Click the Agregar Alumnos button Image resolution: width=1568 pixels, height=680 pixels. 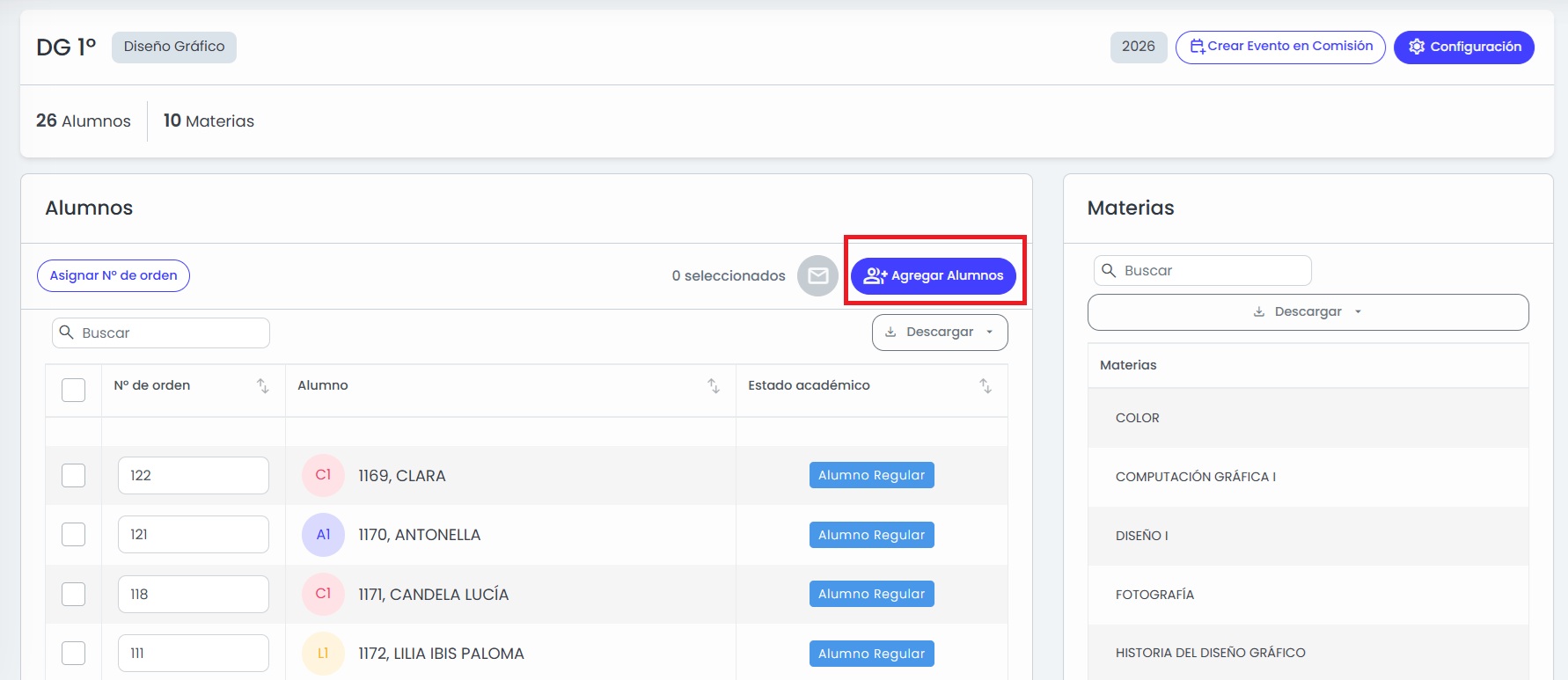point(934,276)
